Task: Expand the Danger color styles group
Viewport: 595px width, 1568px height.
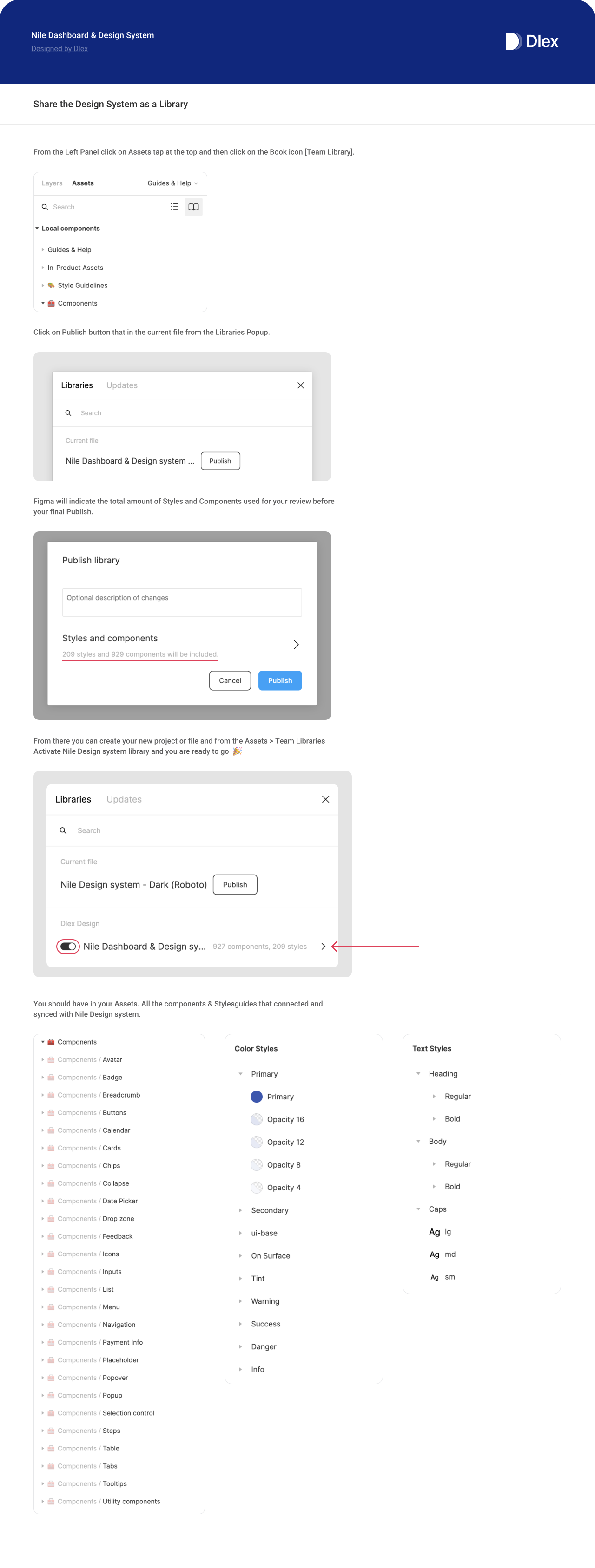Action: click(x=241, y=1346)
